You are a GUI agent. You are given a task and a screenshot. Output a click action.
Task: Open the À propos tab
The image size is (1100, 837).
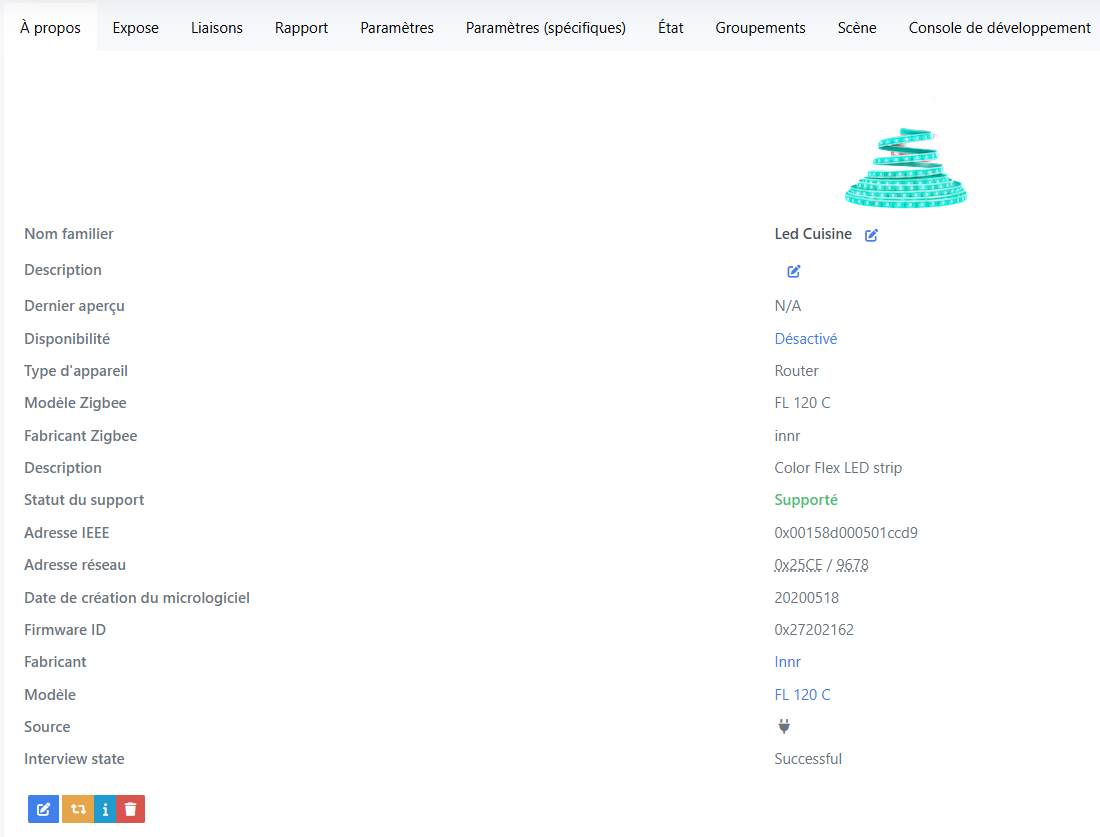[51, 27]
